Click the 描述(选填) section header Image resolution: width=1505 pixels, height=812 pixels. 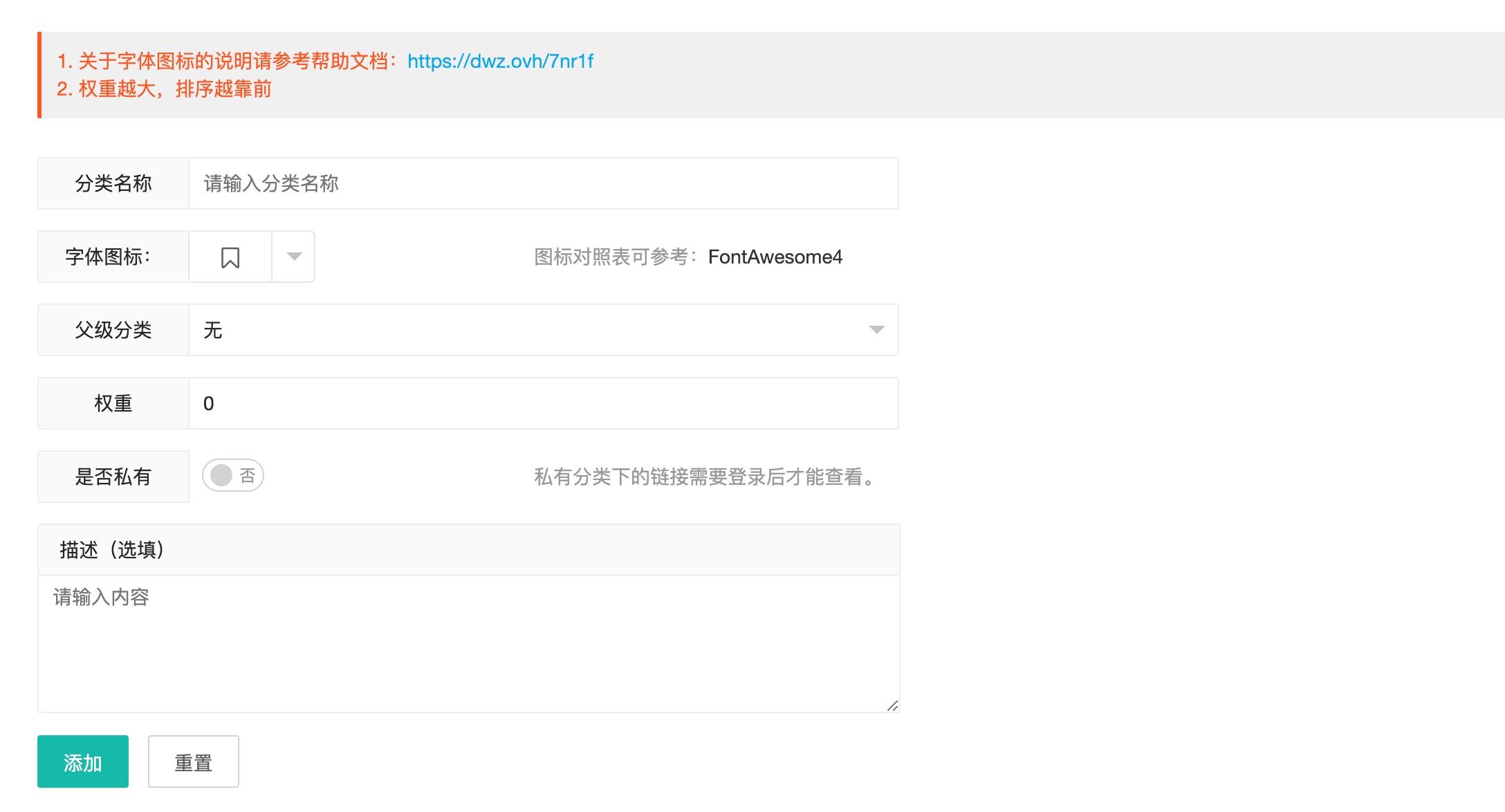(x=112, y=550)
